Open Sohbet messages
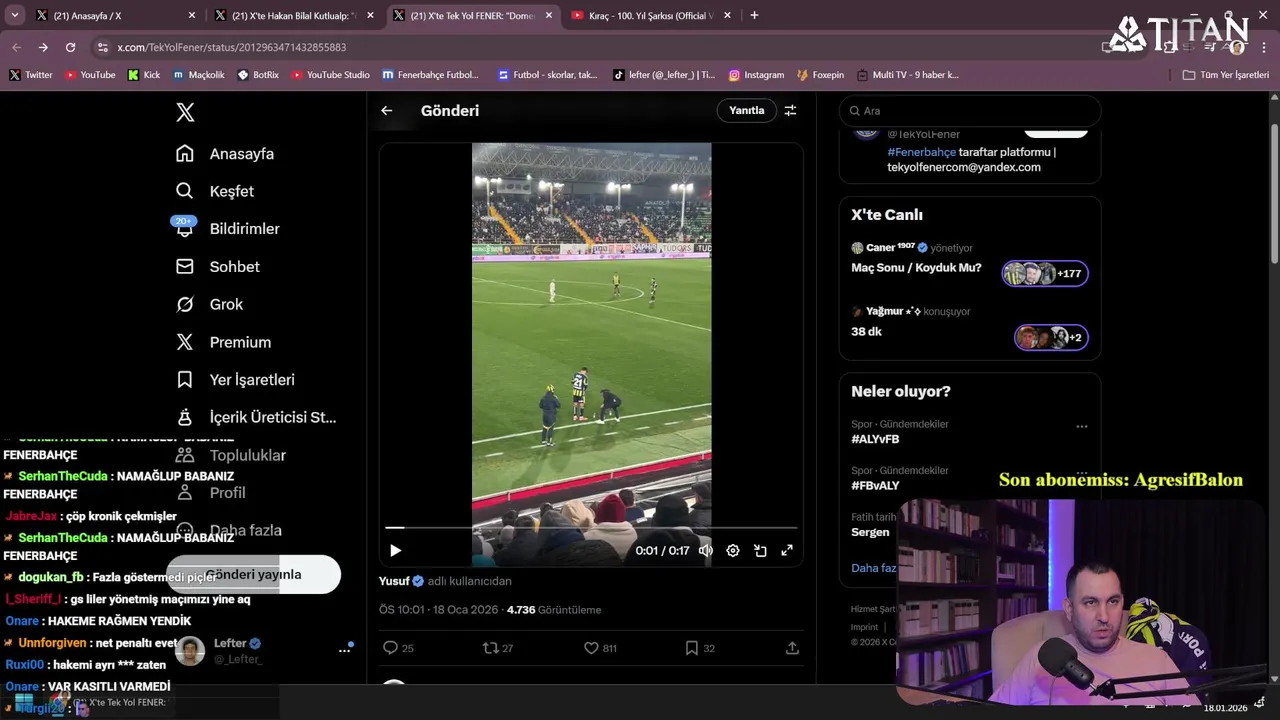1280x720 pixels. point(217,267)
